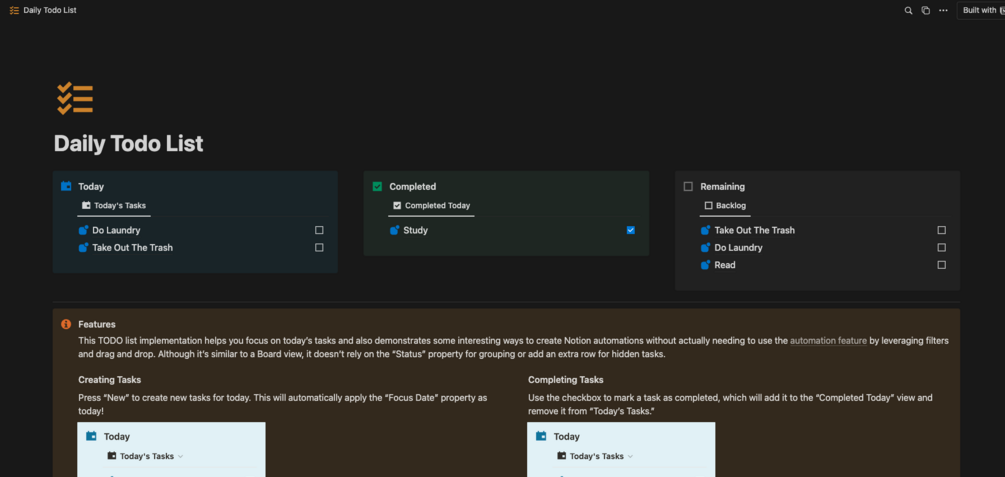
Task: Tick Take Out The Trash in Backlog
Action: (941, 230)
